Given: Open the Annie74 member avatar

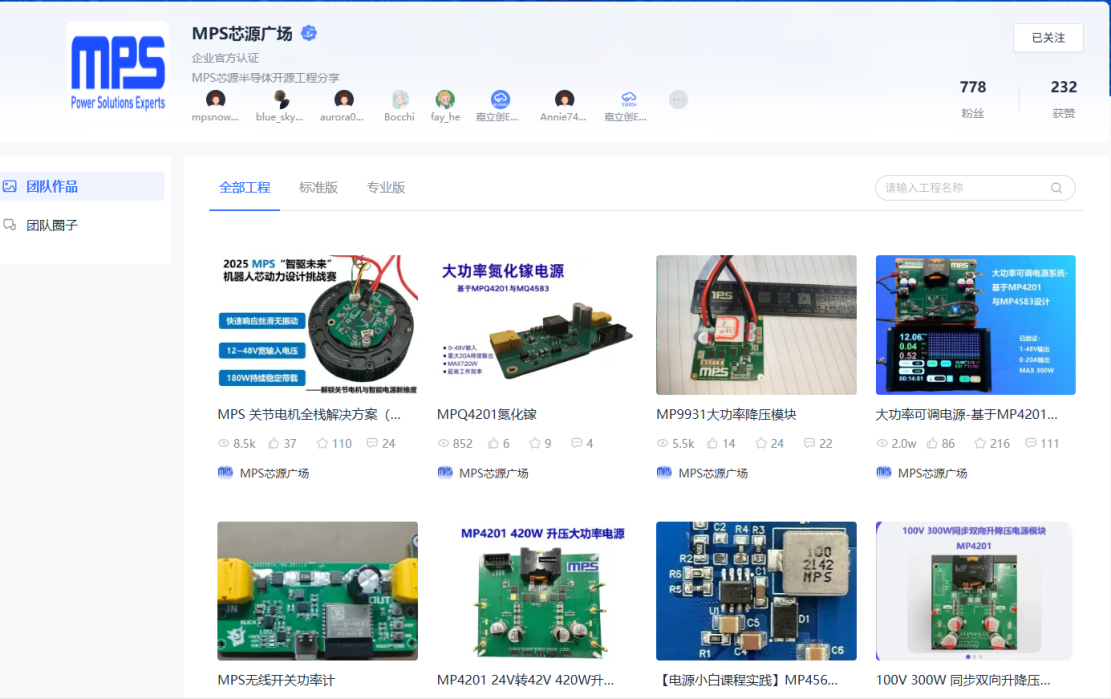Looking at the screenshot, I should pos(564,99).
